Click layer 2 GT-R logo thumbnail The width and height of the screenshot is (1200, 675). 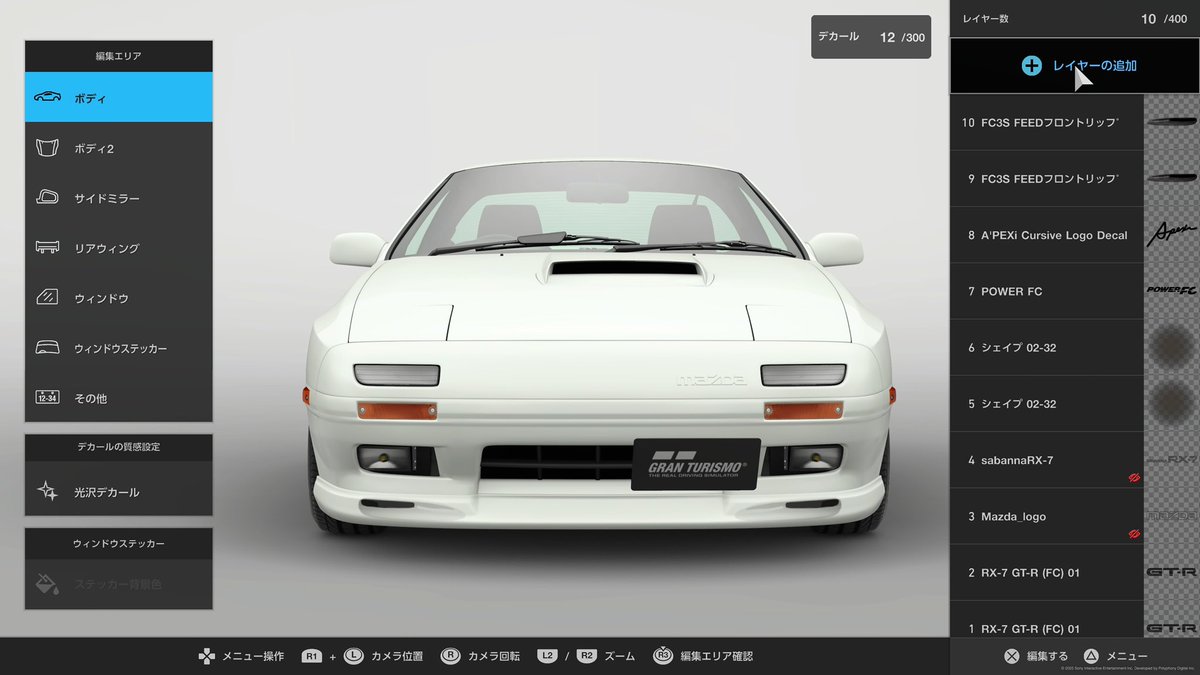[1171, 572]
